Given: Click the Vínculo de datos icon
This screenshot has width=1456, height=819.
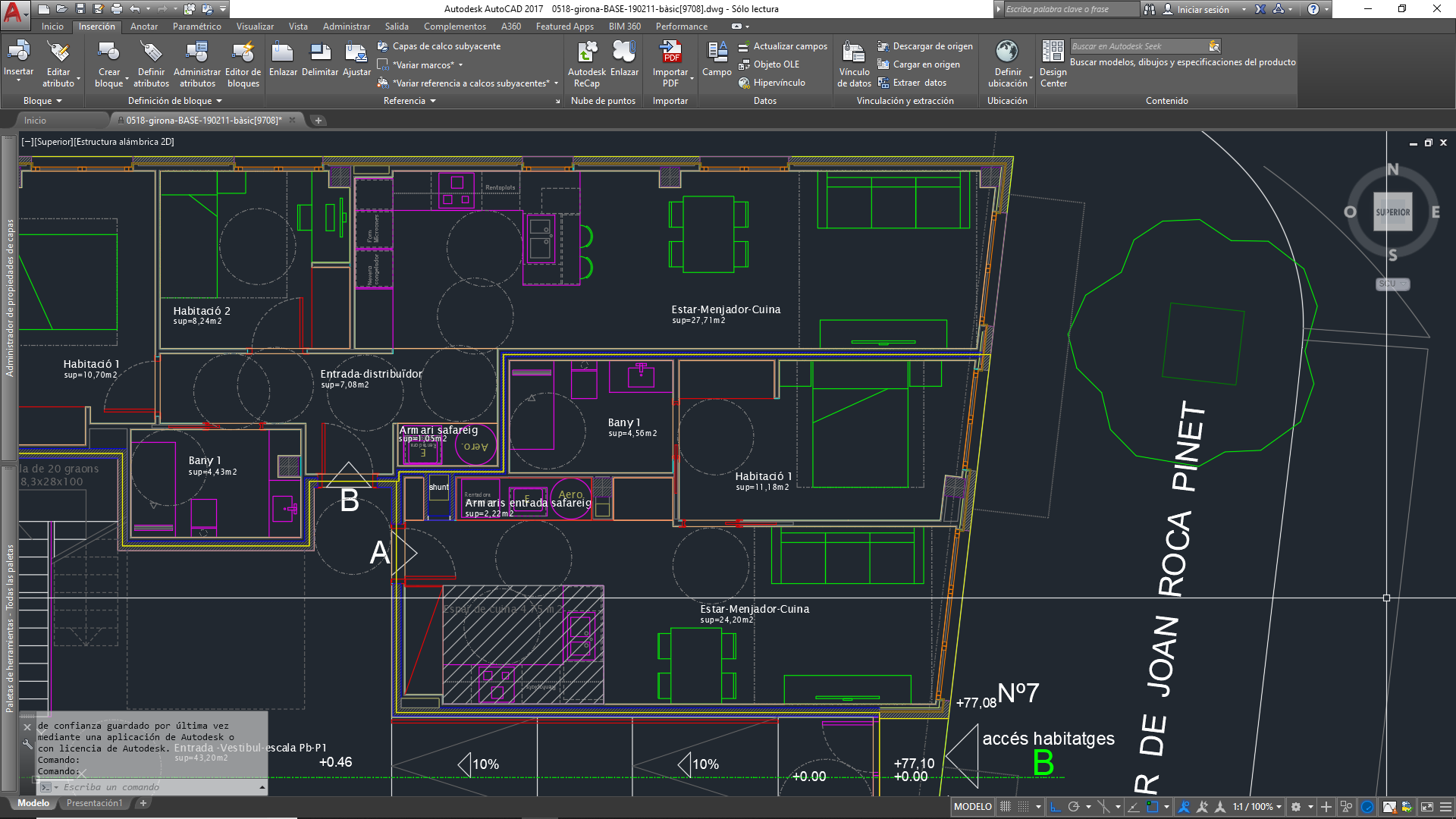Looking at the screenshot, I should pos(854,52).
